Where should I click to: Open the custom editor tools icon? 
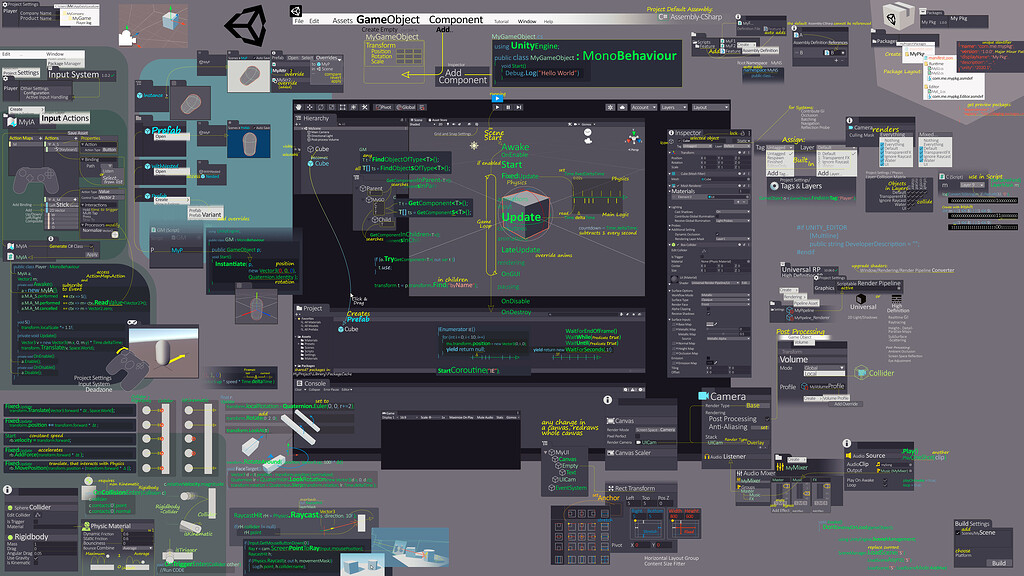coord(365,107)
